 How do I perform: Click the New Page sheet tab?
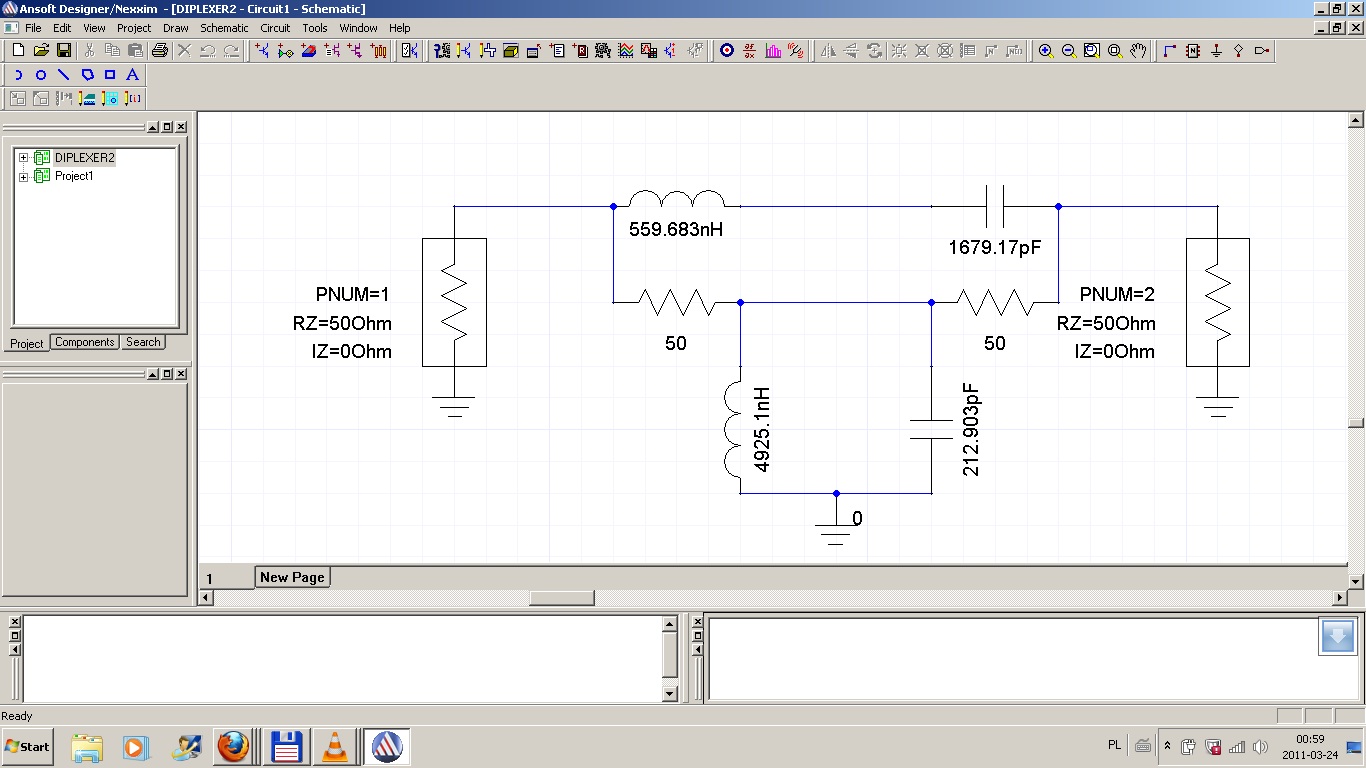[292, 577]
